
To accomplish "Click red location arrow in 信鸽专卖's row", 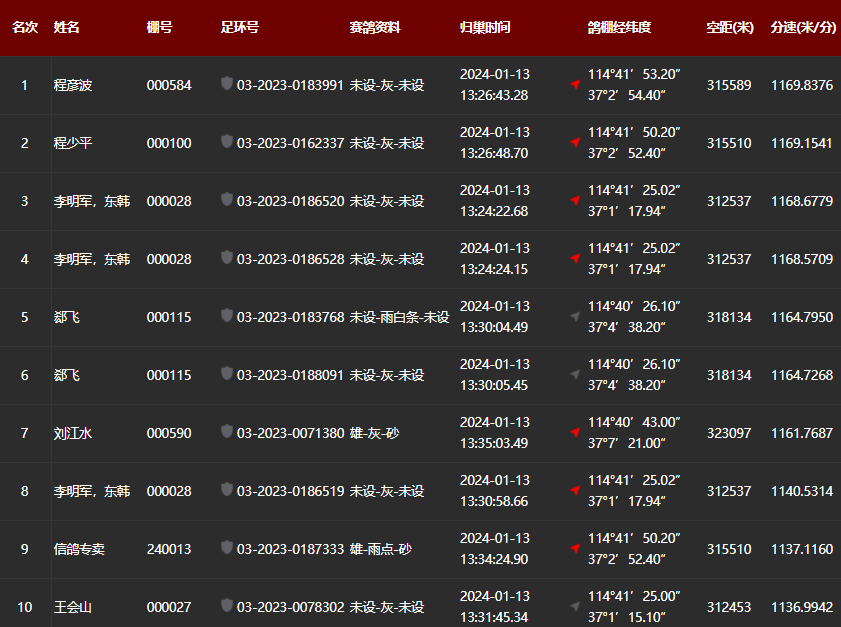I will click(575, 549).
